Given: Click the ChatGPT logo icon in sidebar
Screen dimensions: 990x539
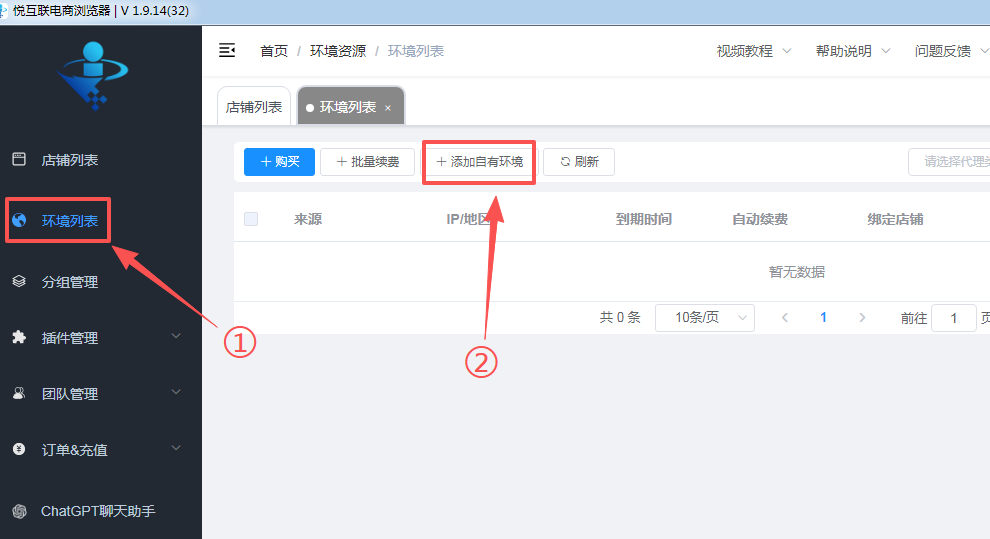Looking at the screenshot, I should point(19,511).
